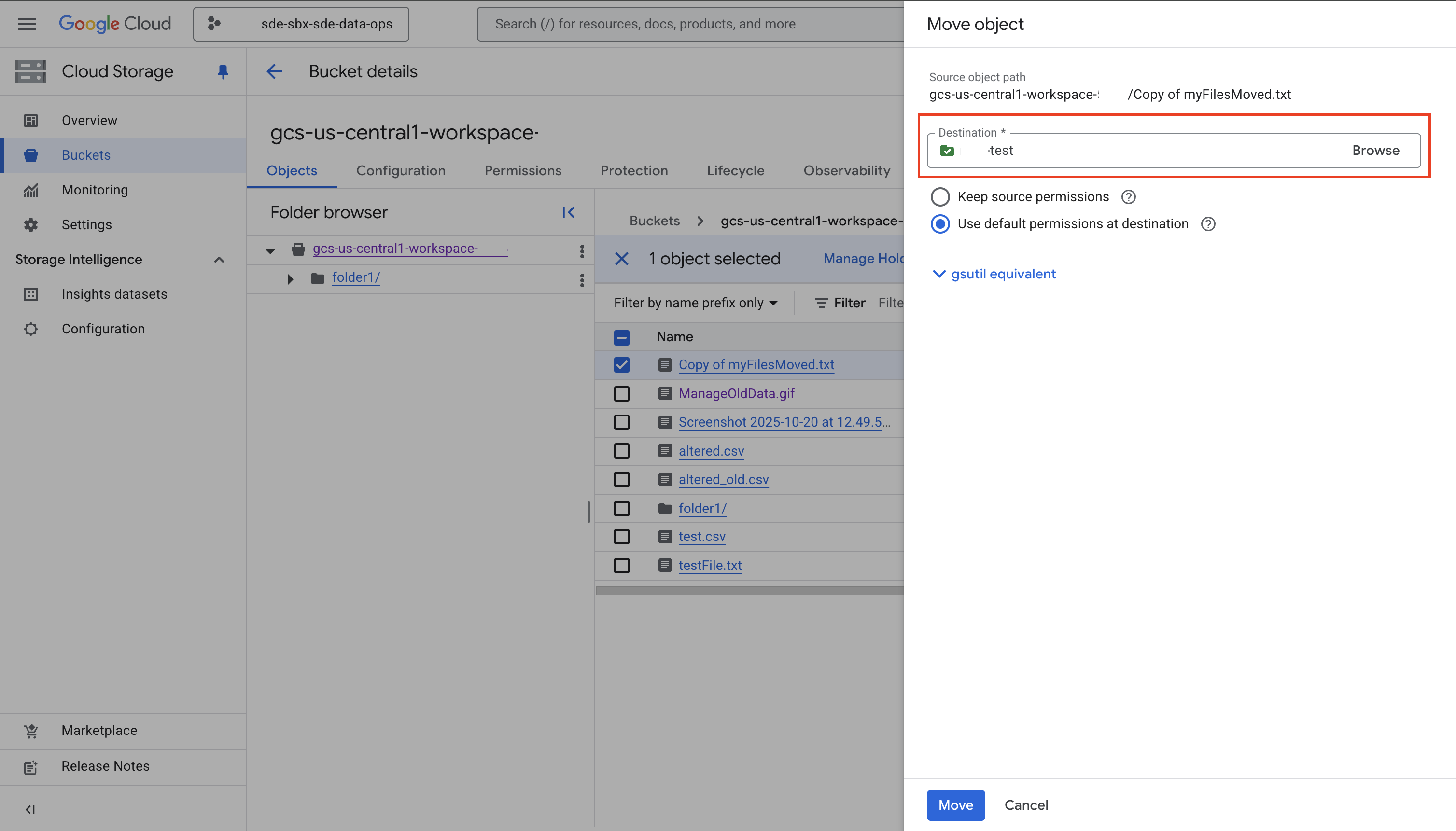This screenshot has width=1456, height=831.
Task: Click help icon beside Keep source permissions
Action: [x=1128, y=197]
